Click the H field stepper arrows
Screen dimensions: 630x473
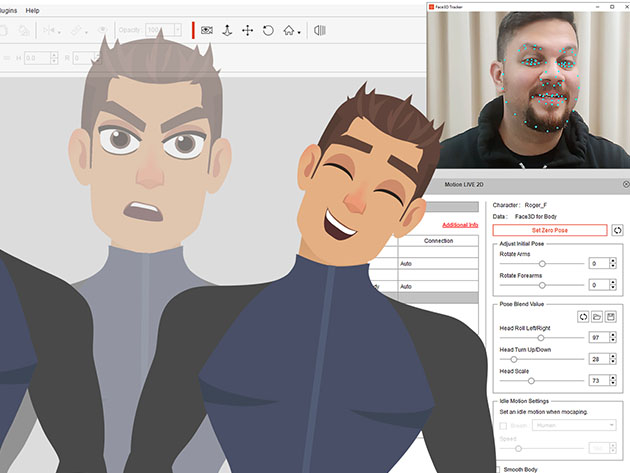point(54,58)
